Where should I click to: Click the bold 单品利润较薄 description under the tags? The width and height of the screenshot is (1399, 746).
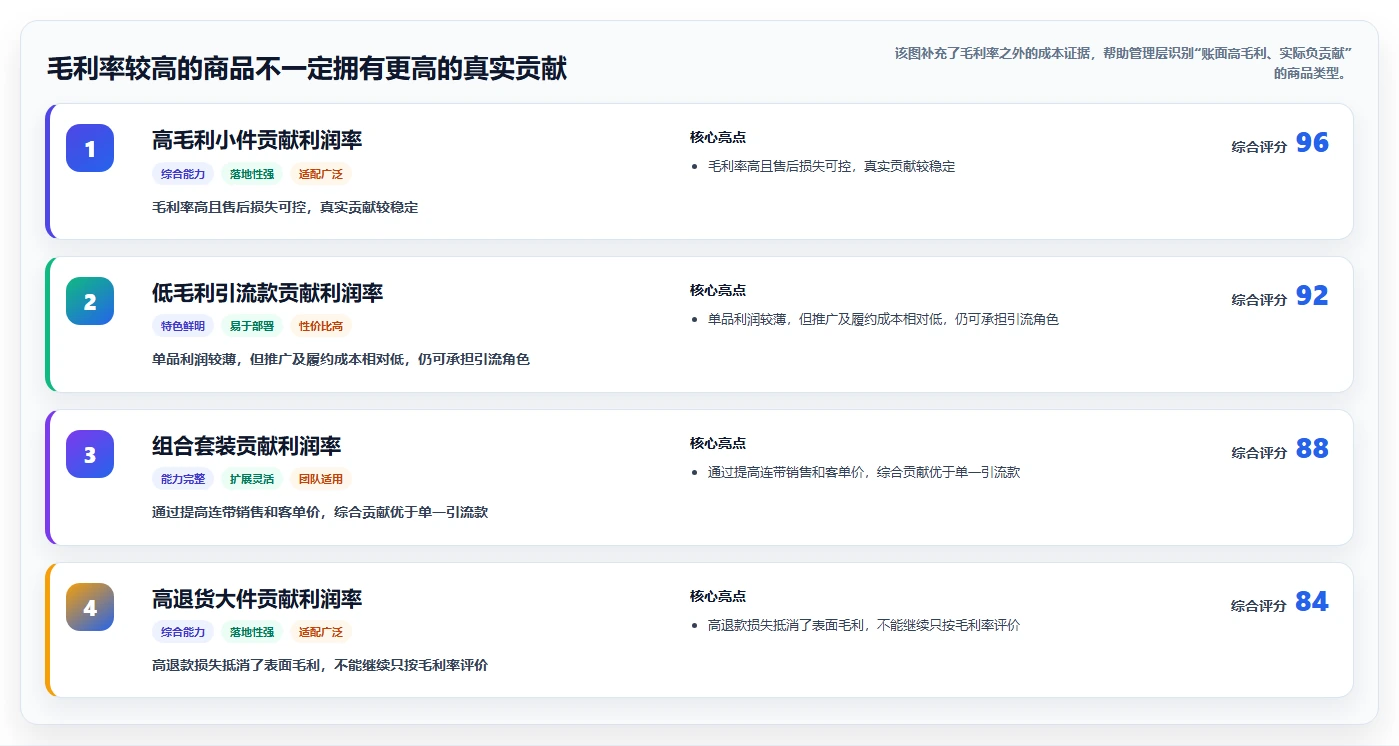[x=341, y=359]
